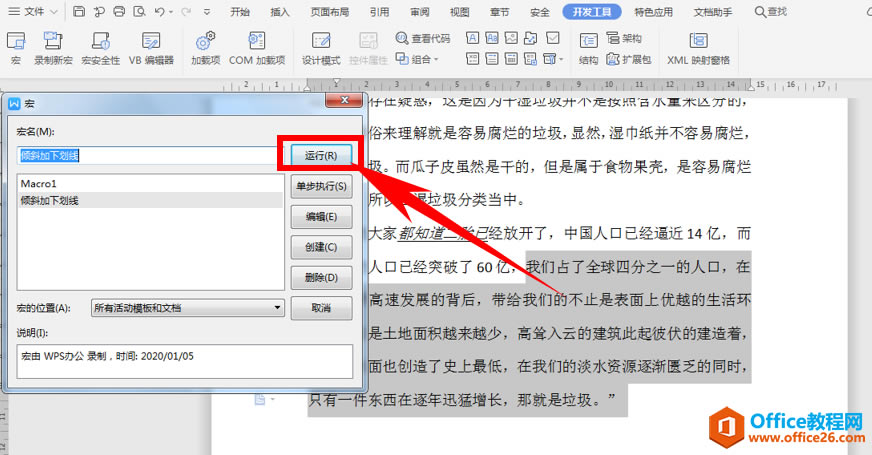Click the paragraph layout icon beside last line
The image size is (872, 455).
[x=260, y=399]
